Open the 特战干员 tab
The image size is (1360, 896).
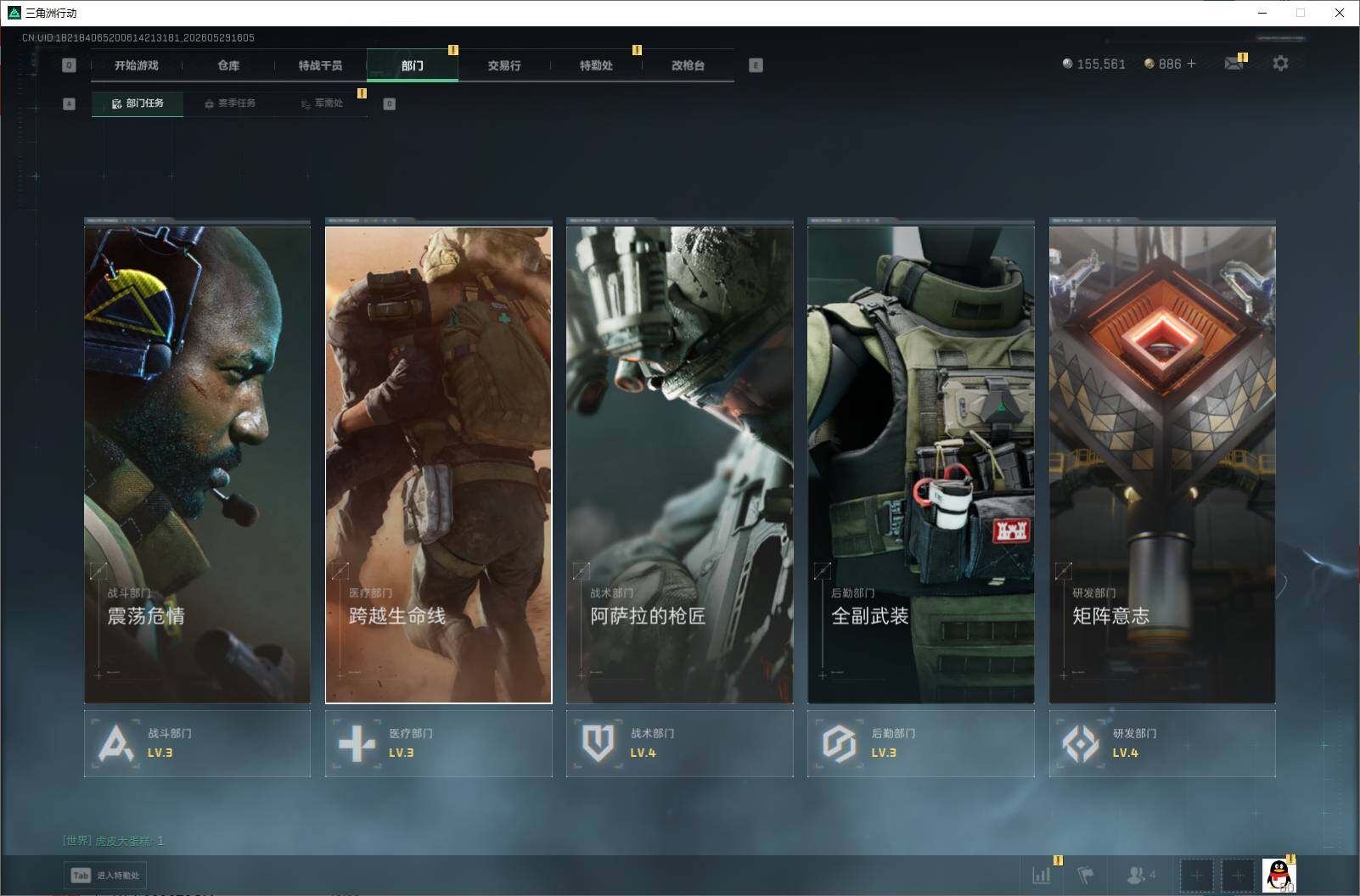(320, 65)
